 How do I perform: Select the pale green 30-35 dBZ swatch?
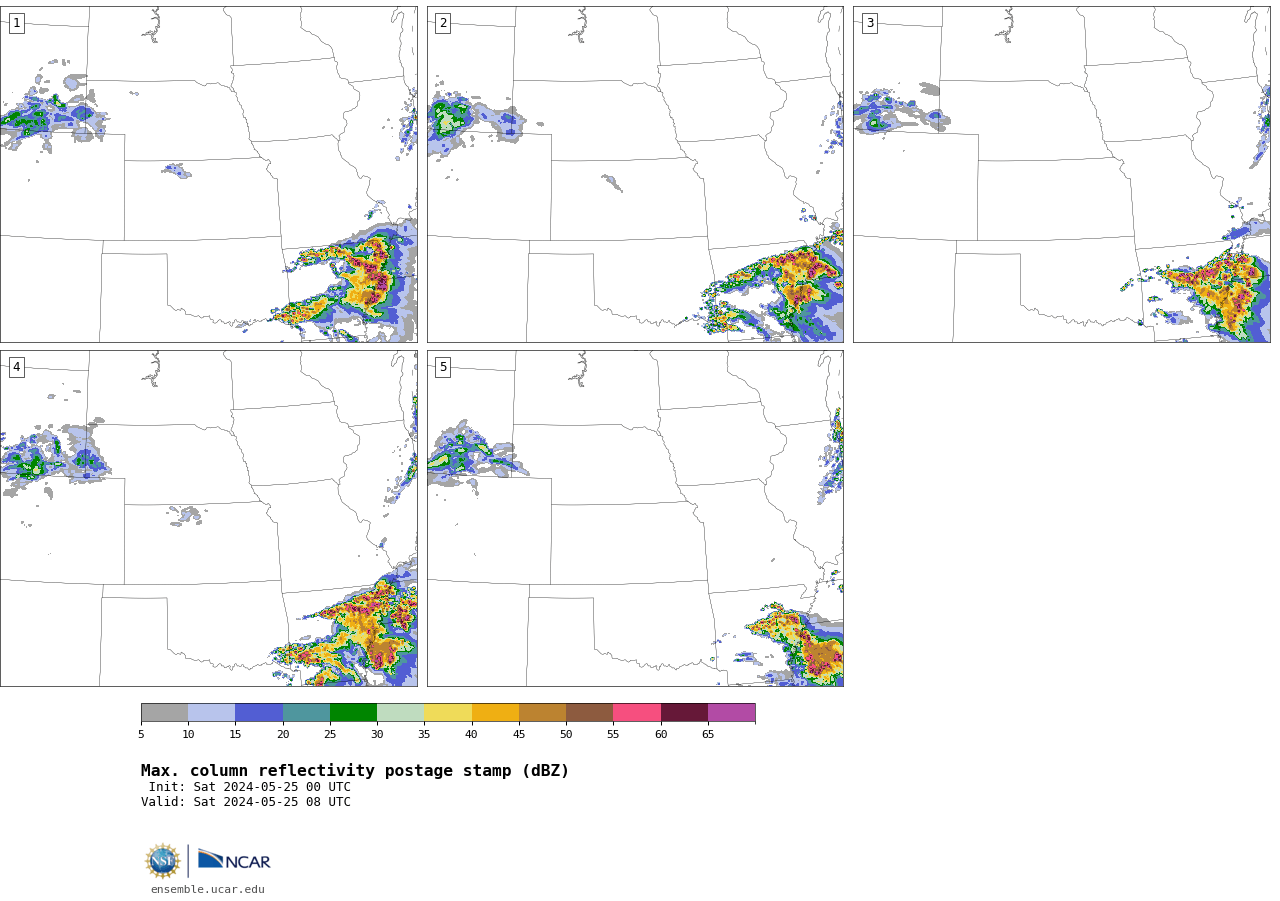tap(400, 713)
